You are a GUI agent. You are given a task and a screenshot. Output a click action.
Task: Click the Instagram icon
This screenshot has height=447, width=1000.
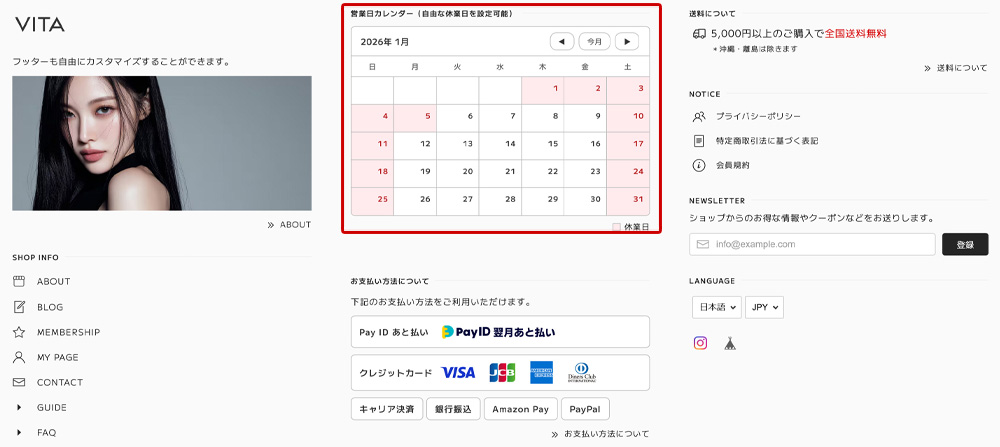(701, 343)
